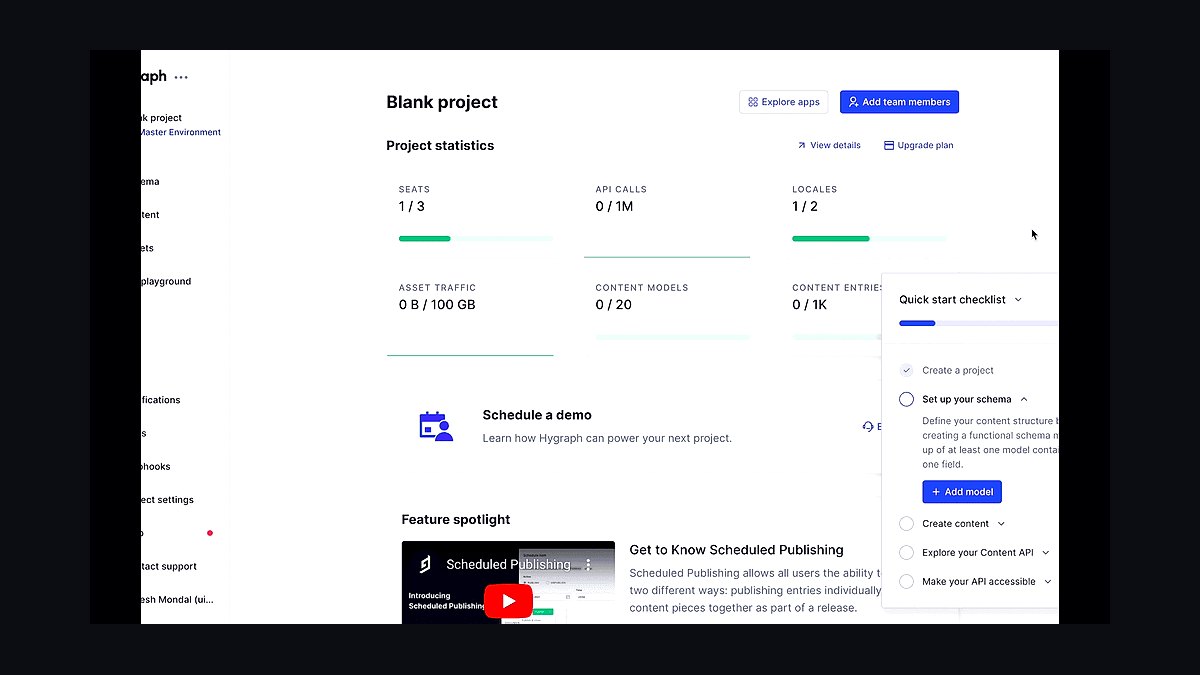Click the Add team members button
Viewport: 1200px width, 675px height.
[899, 102]
